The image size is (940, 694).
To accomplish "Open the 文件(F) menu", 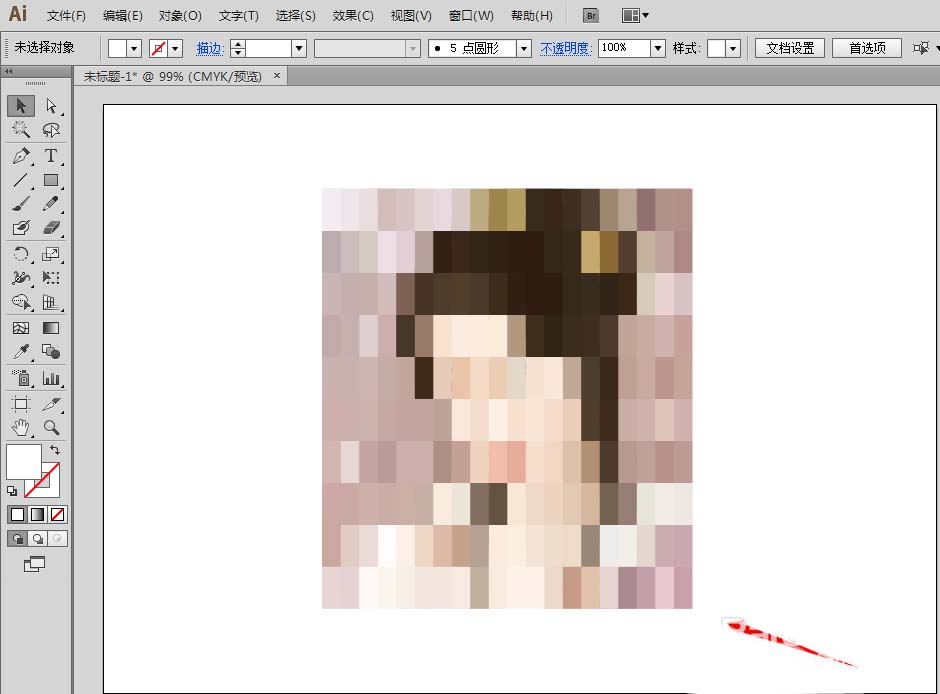I will pyautogui.click(x=67, y=16).
